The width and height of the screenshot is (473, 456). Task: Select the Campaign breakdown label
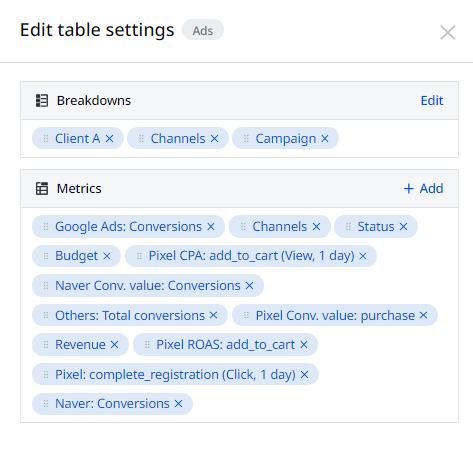[286, 139]
